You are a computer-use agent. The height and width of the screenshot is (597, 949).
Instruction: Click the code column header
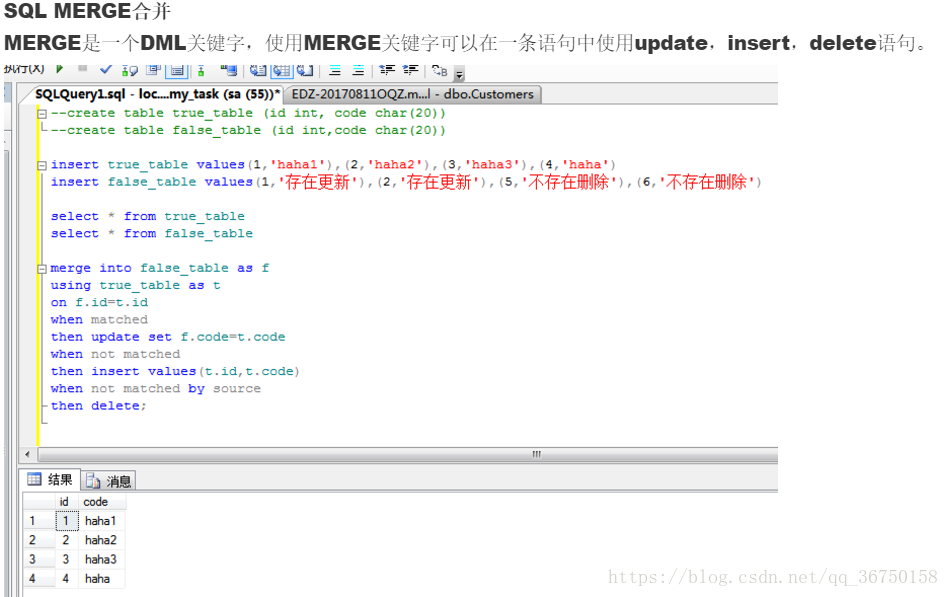[96, 502]
